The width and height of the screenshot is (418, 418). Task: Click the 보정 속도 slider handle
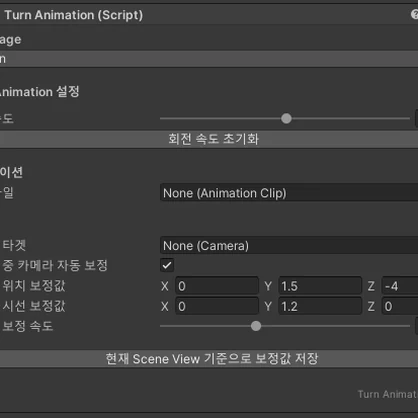click(256, 326)
